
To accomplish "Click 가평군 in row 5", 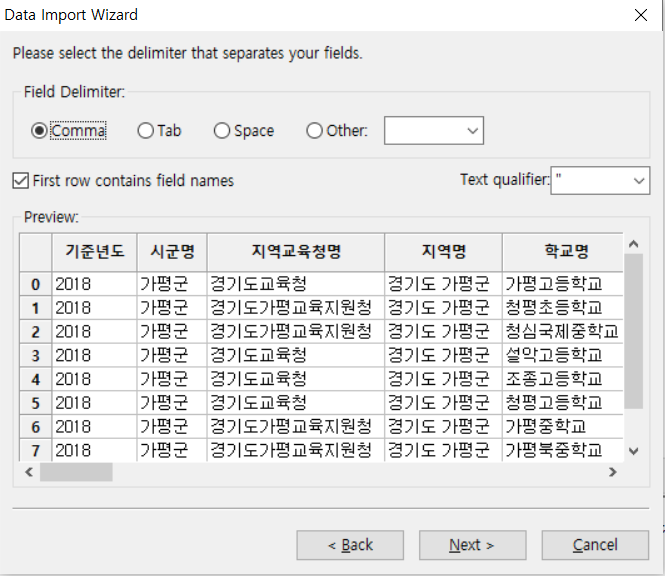I will [x=172, y=403].
